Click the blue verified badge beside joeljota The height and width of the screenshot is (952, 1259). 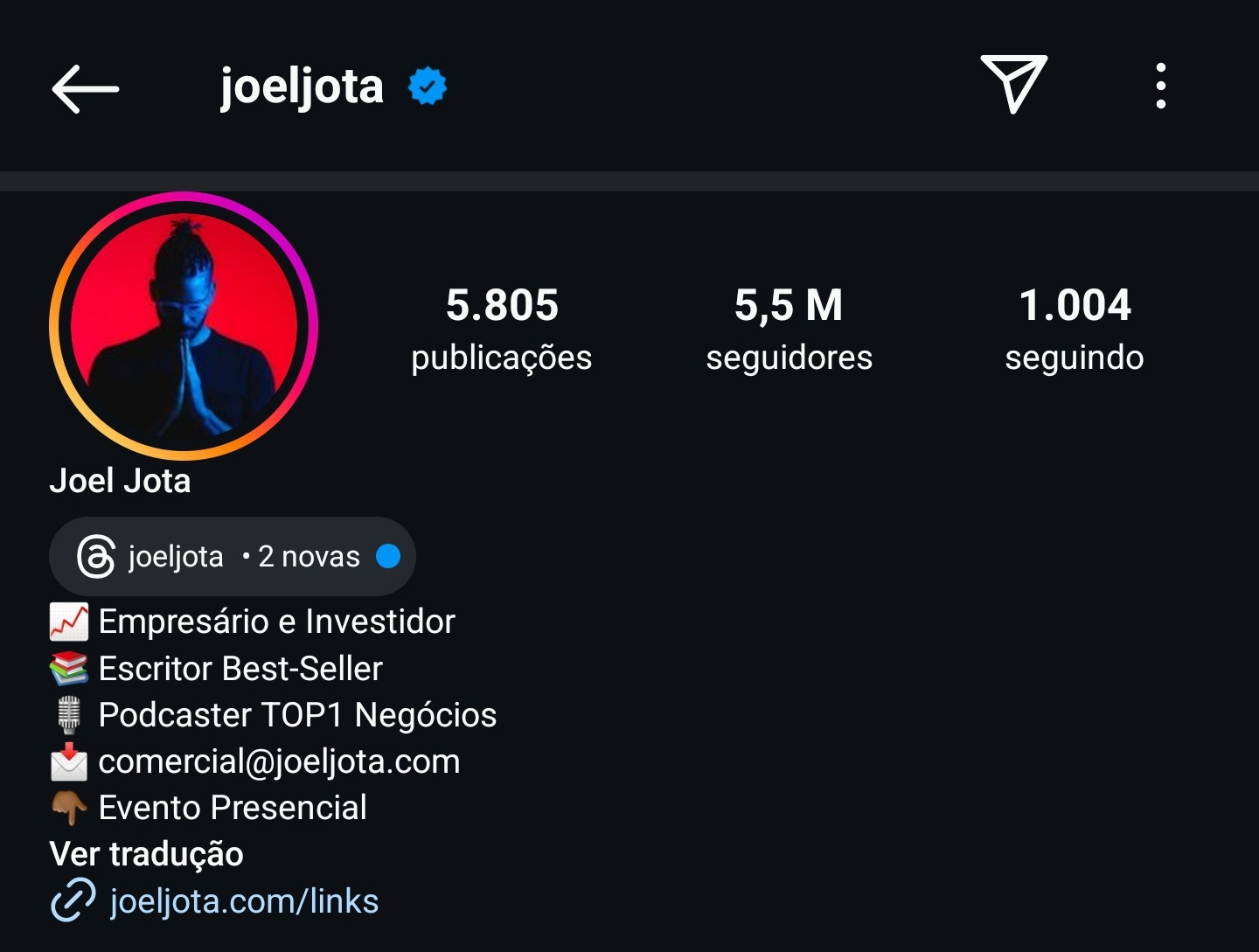(427, 85)
